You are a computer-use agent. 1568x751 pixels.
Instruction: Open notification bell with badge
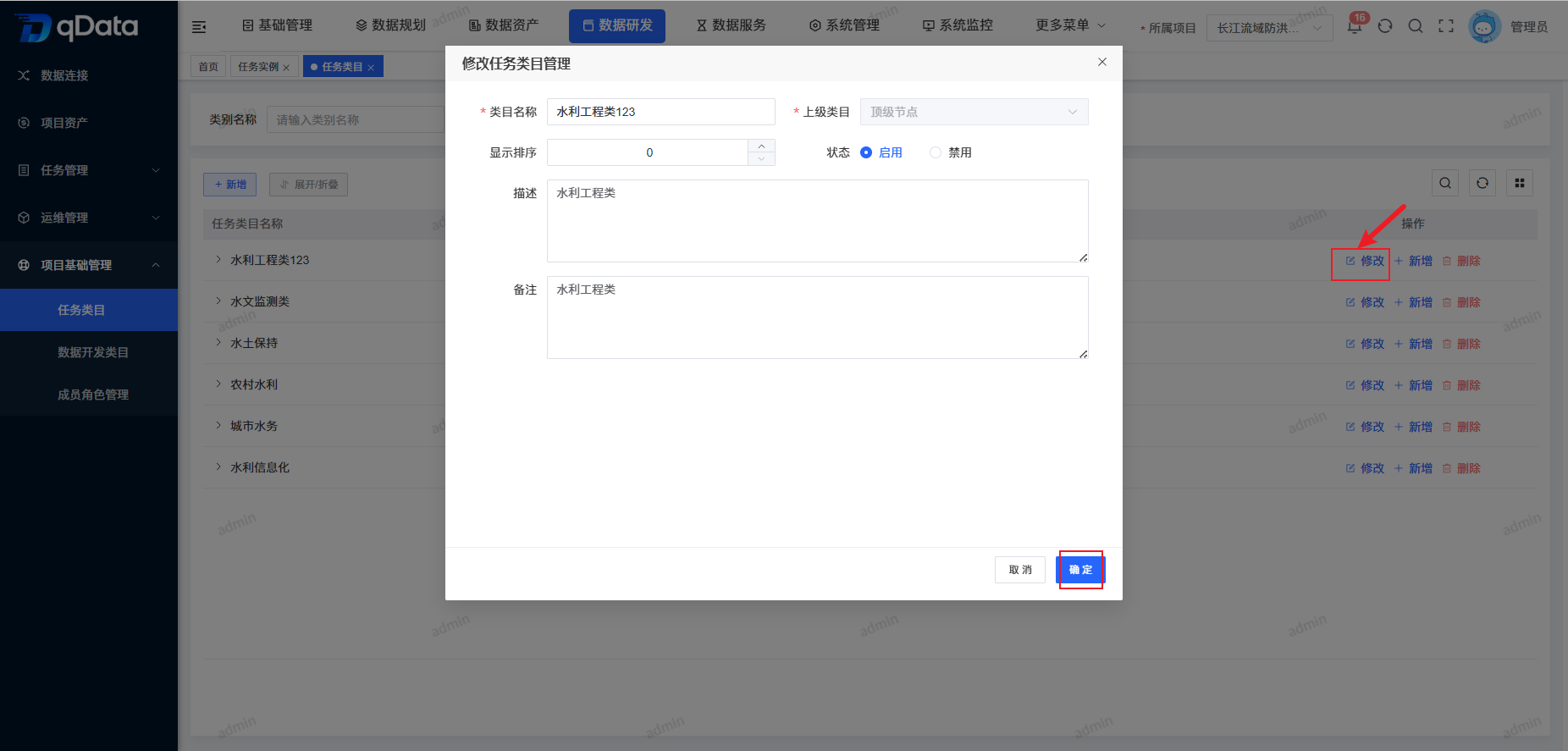coord(1355,25)
